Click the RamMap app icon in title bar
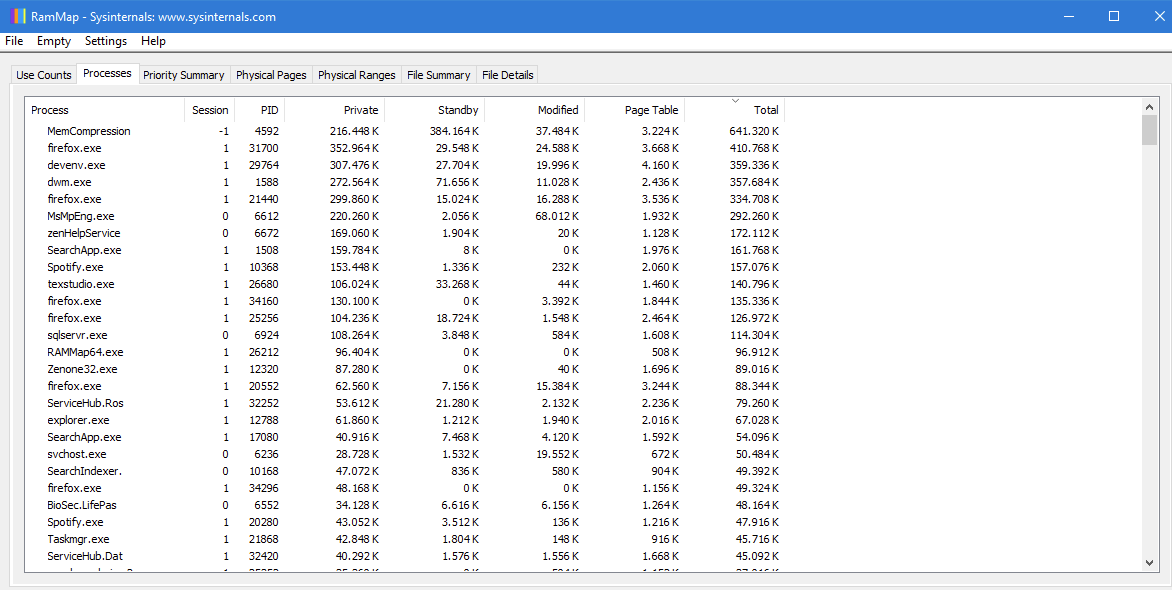Screen dimensions: 1172x590 click(19, 16)
